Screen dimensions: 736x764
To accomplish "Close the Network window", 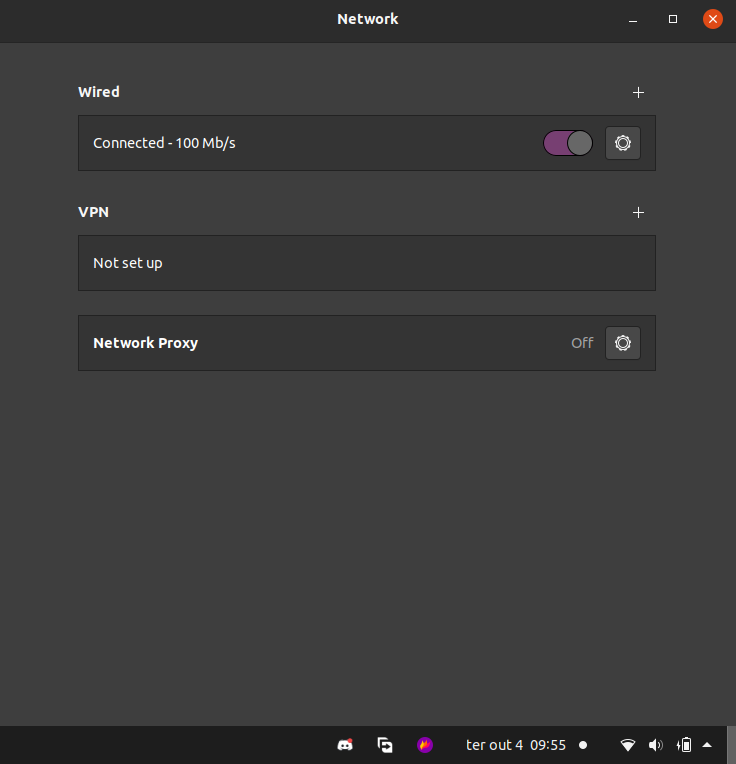I will [713, 19].
